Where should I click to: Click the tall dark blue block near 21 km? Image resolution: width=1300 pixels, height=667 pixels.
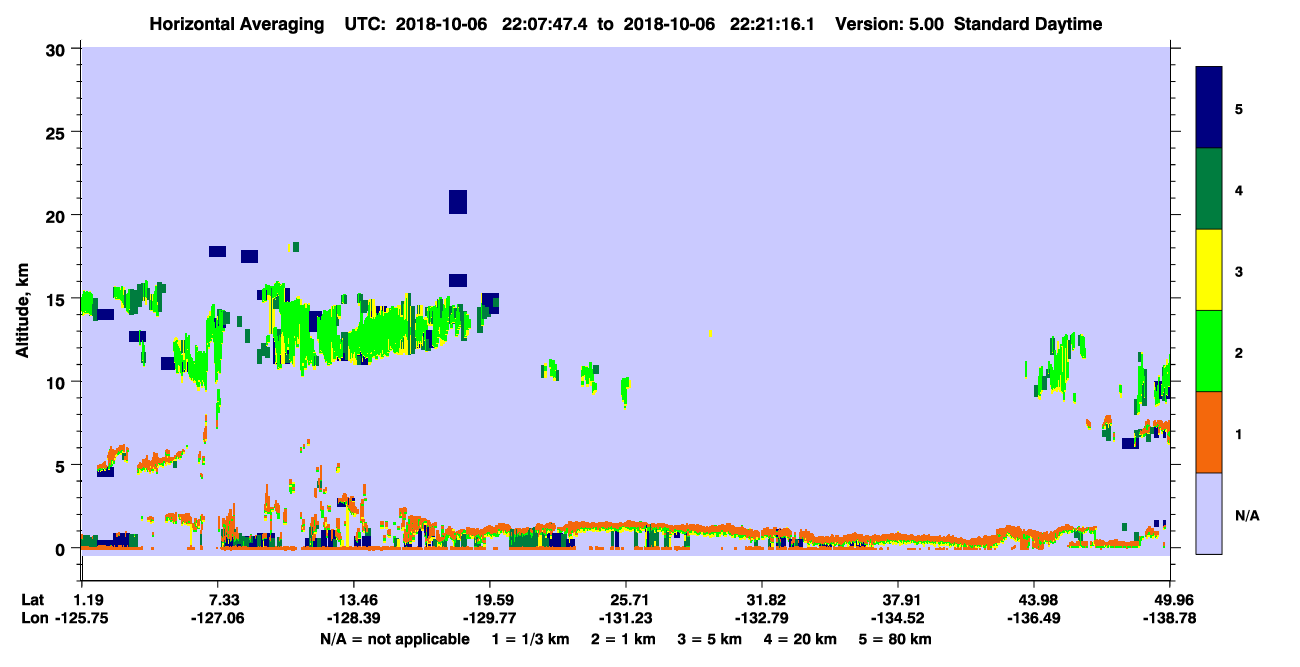click(458, 202)
